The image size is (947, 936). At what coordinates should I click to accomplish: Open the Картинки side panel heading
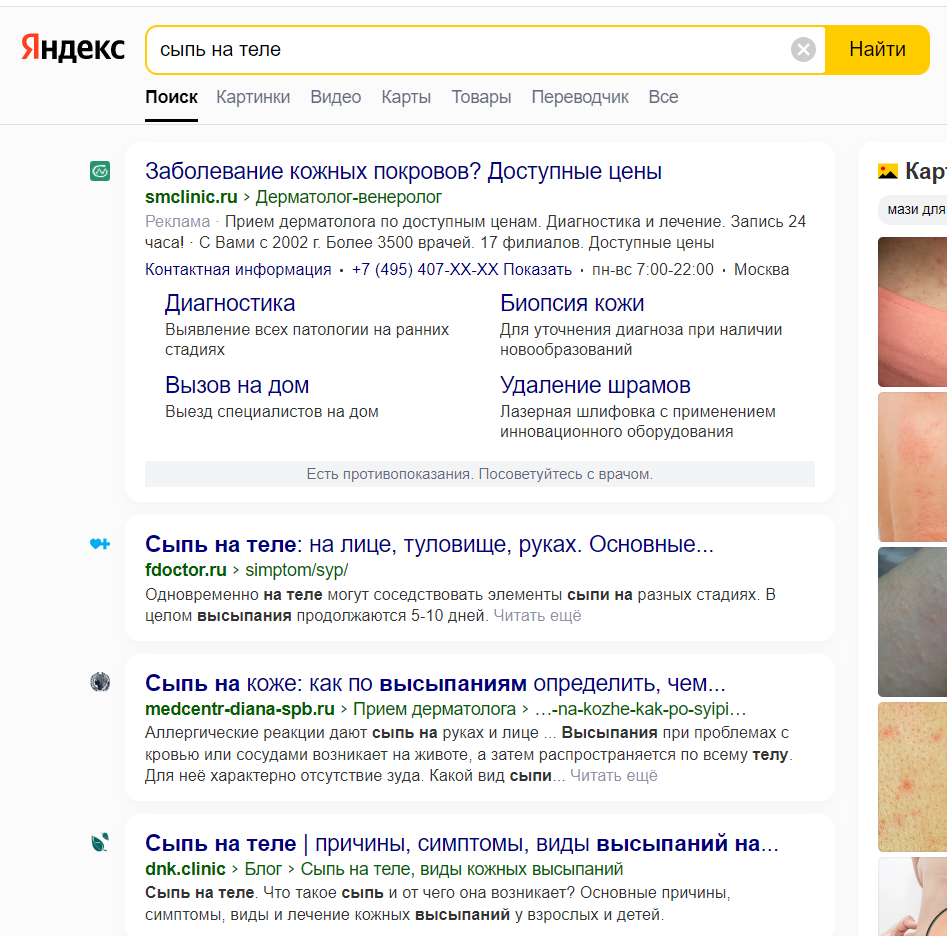(x=925, y=171)
